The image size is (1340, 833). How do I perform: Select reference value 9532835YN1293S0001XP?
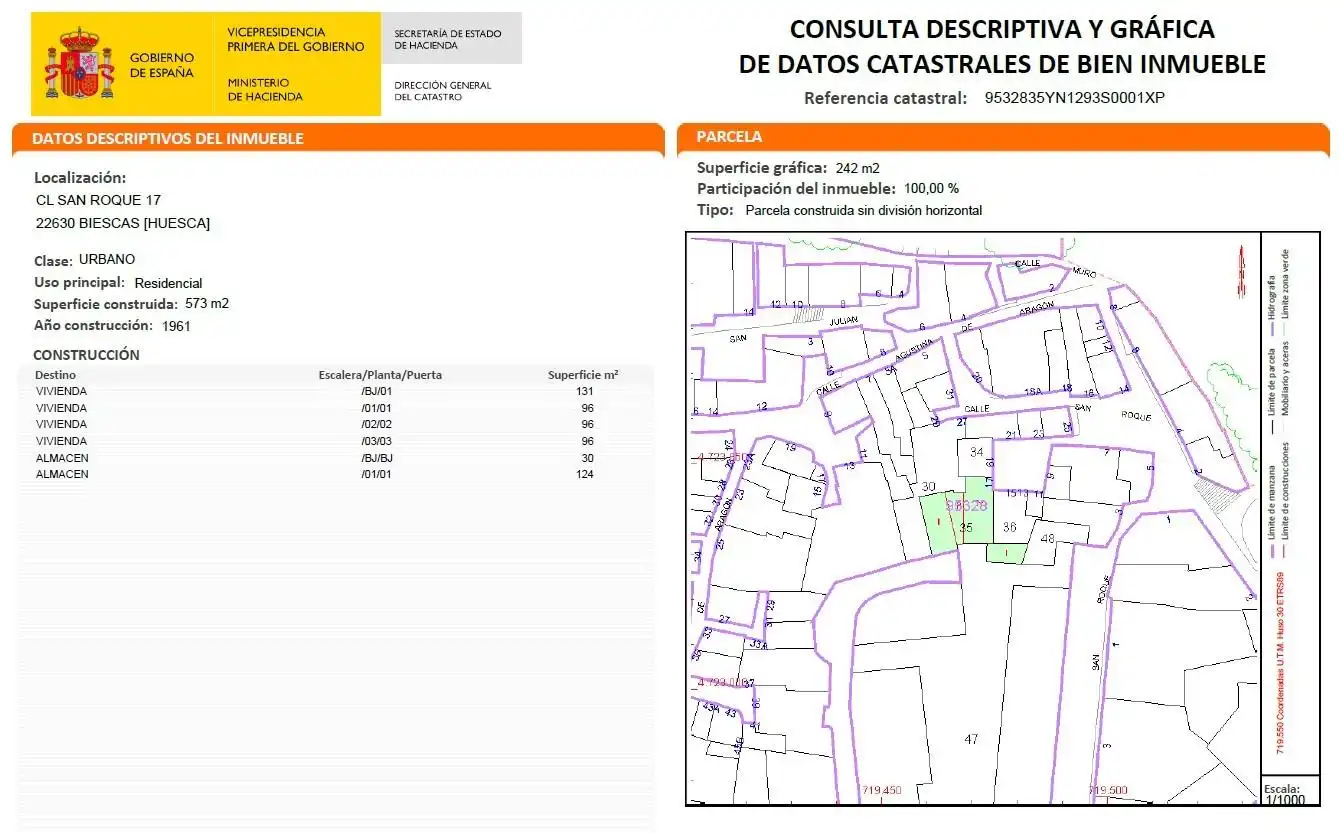click(1075, 98)
